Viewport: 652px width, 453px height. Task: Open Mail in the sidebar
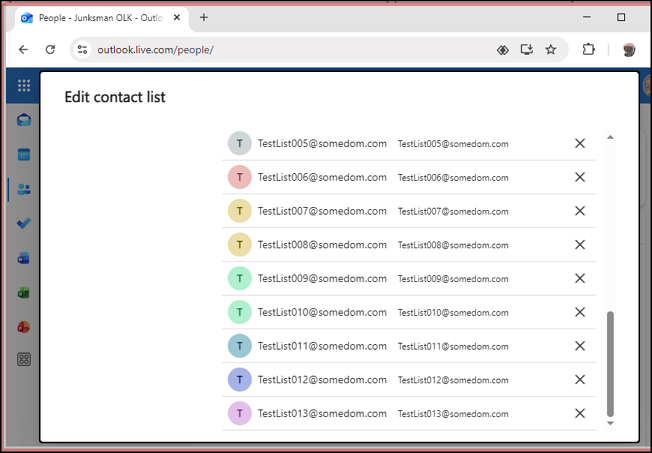24,120
